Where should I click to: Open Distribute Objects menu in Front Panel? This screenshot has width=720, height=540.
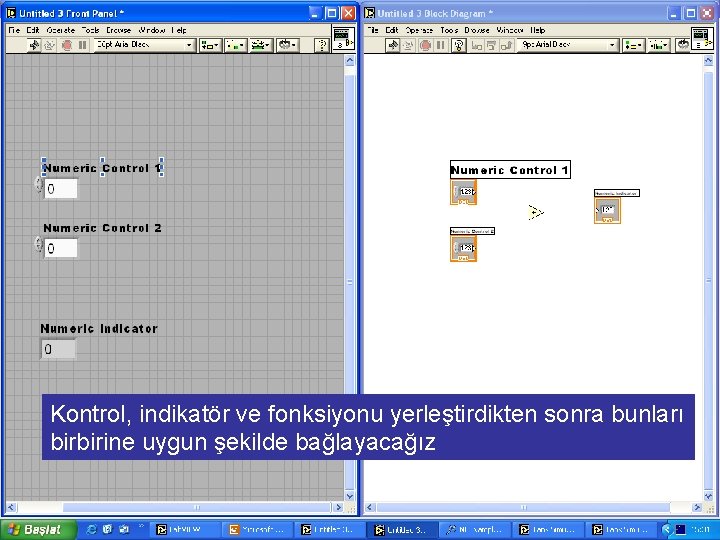click(x=236, y=45)
